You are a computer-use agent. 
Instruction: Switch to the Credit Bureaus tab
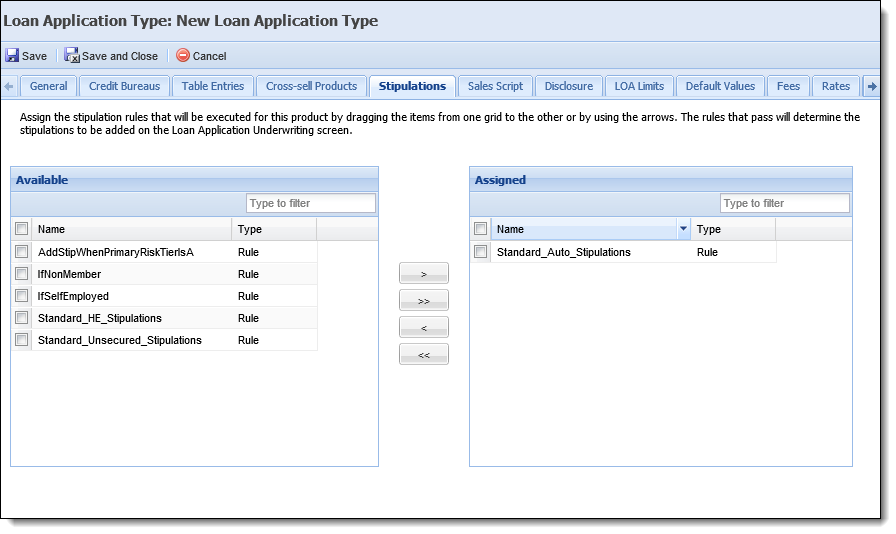click(x=125, y=86)
